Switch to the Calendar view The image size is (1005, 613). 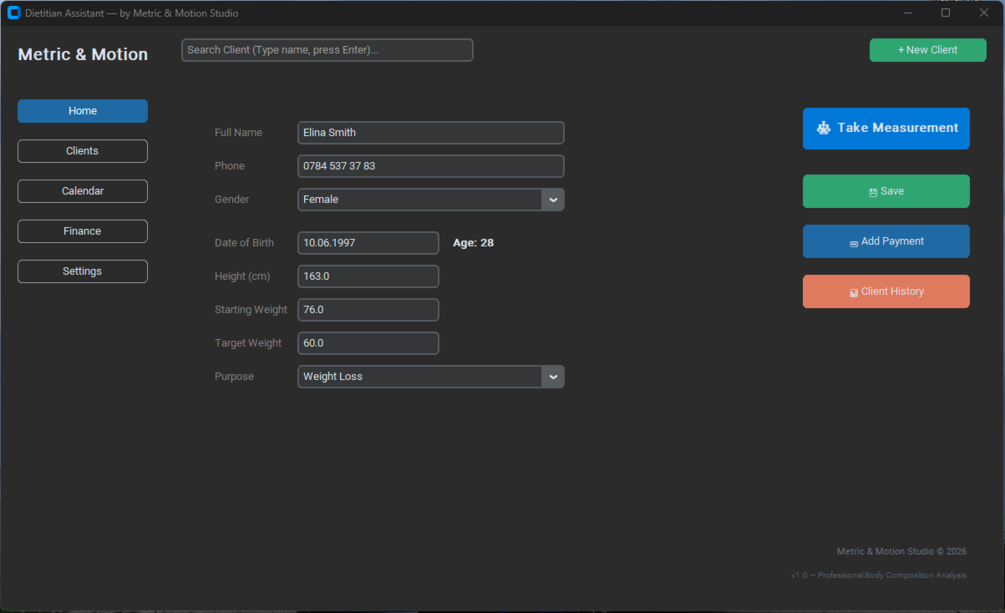pos(83,191)
